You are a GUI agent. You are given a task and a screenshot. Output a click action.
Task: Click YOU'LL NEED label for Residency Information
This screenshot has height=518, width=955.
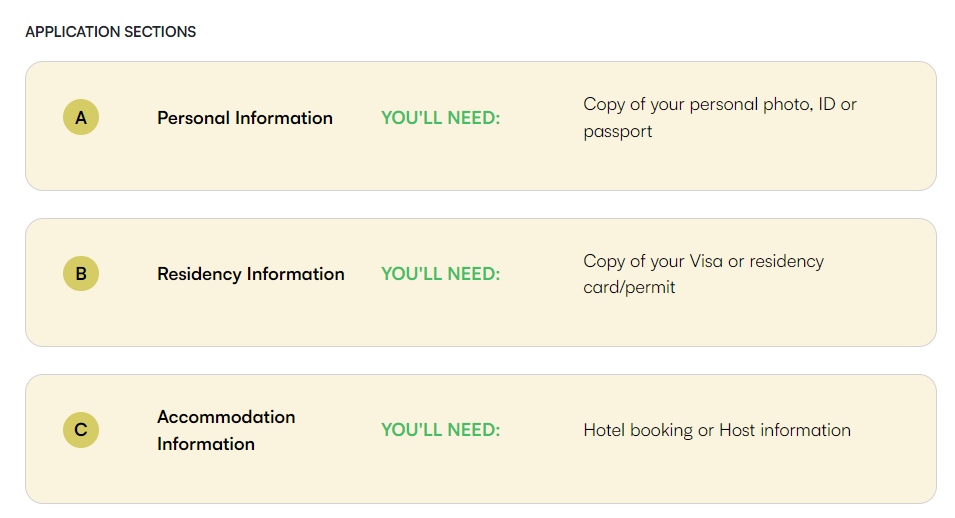[x=440, y=274]
